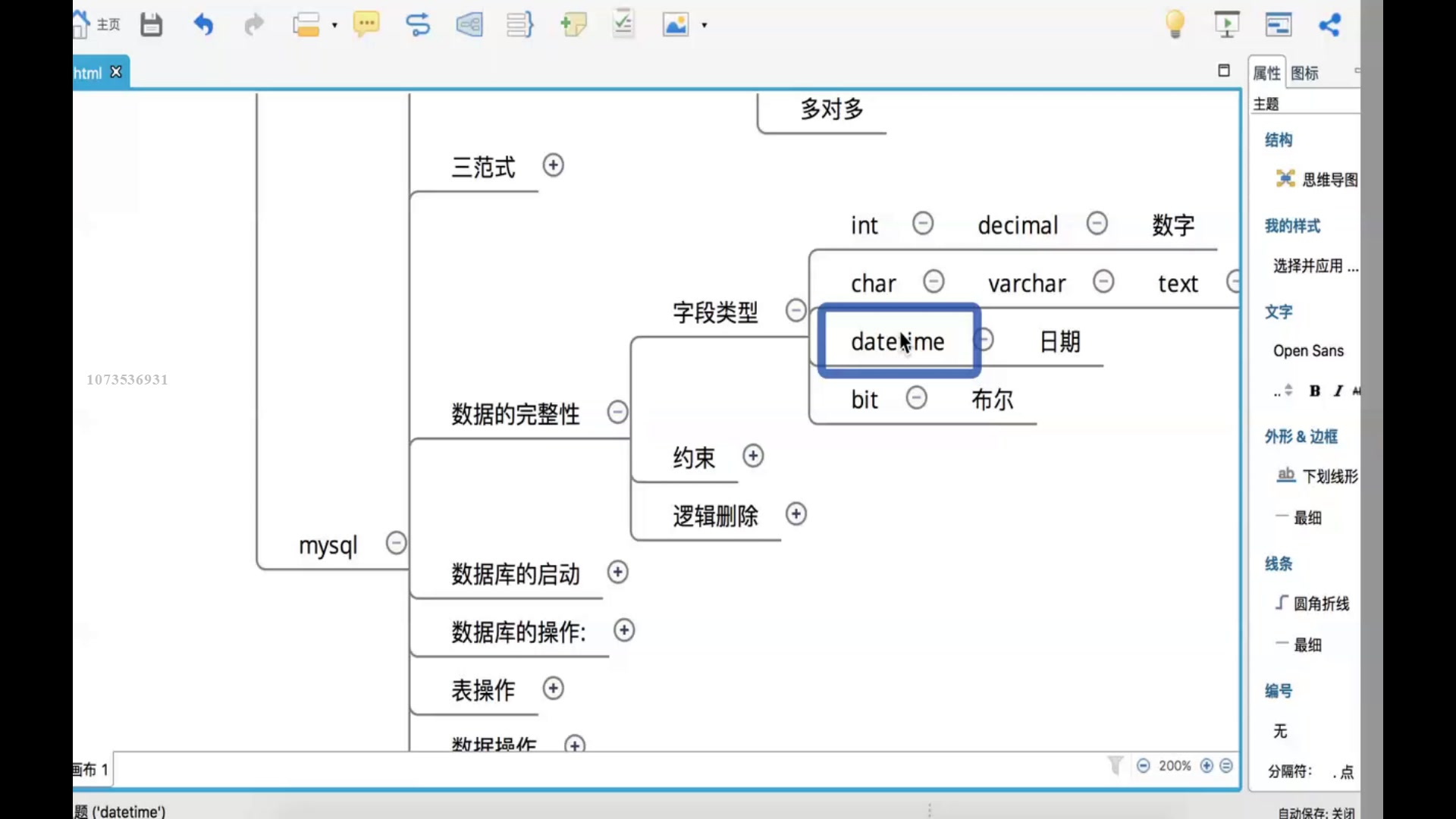Change the Open Sans font

[x=1308, y=351]
